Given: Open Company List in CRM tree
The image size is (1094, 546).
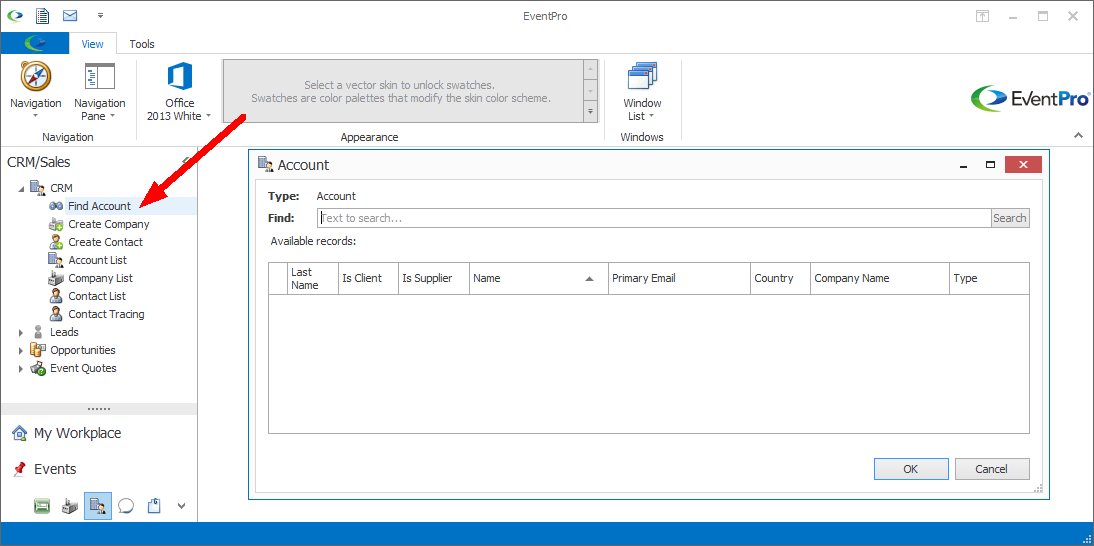Looking at the screenshot, I should coord(100,278).
